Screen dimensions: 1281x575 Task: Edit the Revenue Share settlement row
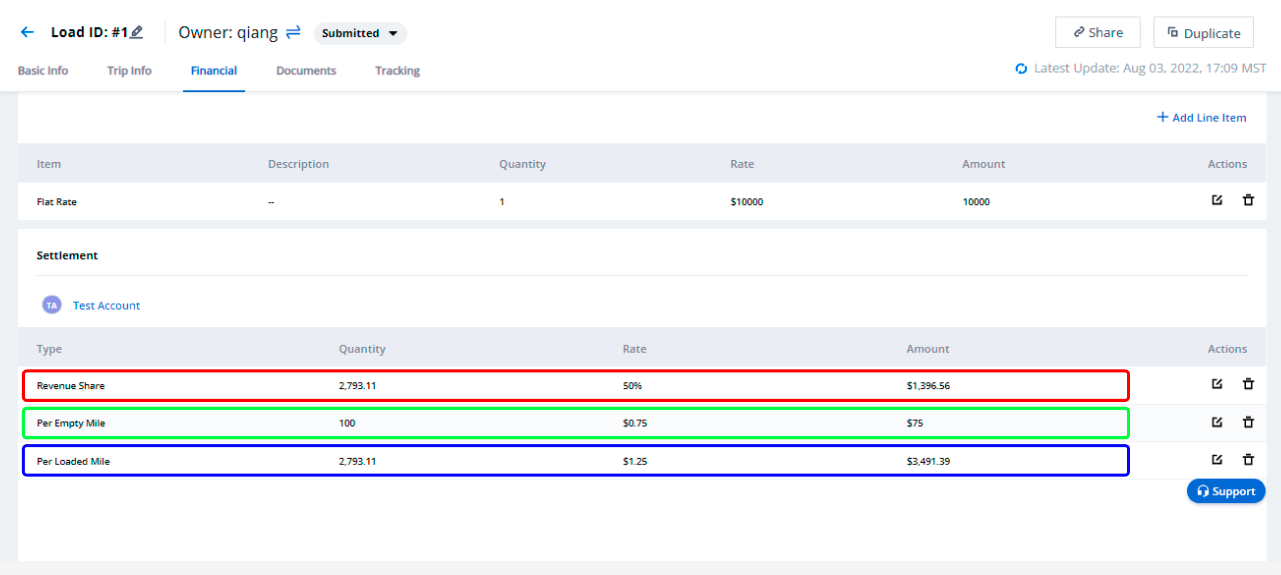point(1217,383)
